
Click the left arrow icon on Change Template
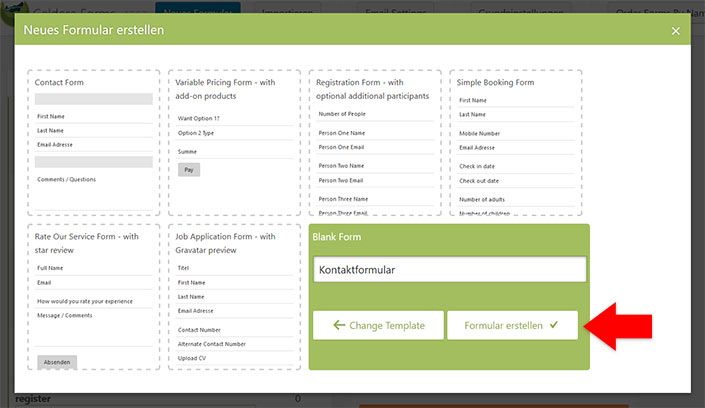tap(339, 325)
